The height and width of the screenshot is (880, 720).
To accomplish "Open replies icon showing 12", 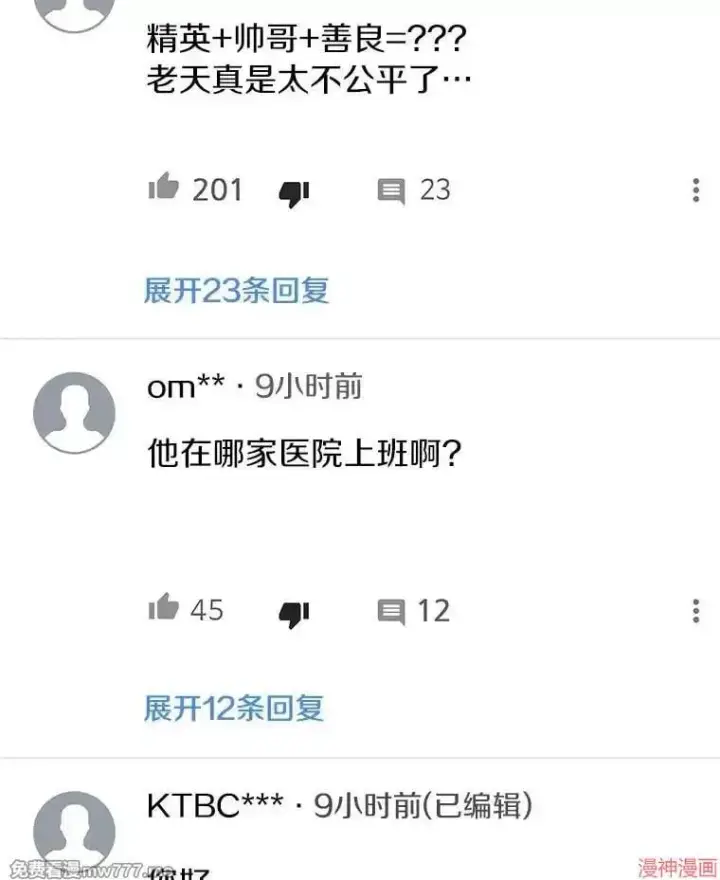I will click(x=391, y=612).
